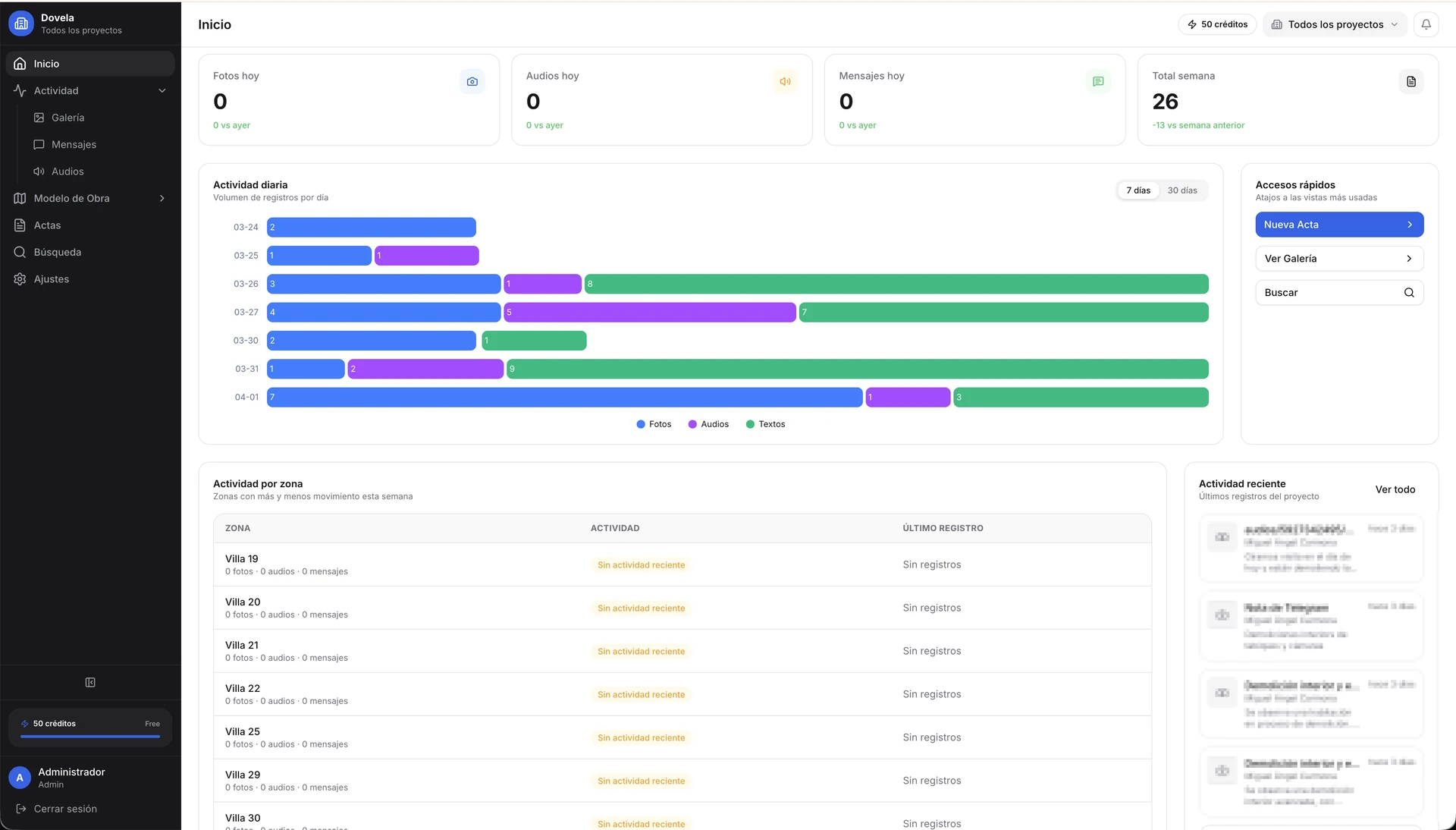Image resolution: width=1456 pixels, height=830 pixels.
Task: Click the search icon in Buscar
Action: (1409, 293)
